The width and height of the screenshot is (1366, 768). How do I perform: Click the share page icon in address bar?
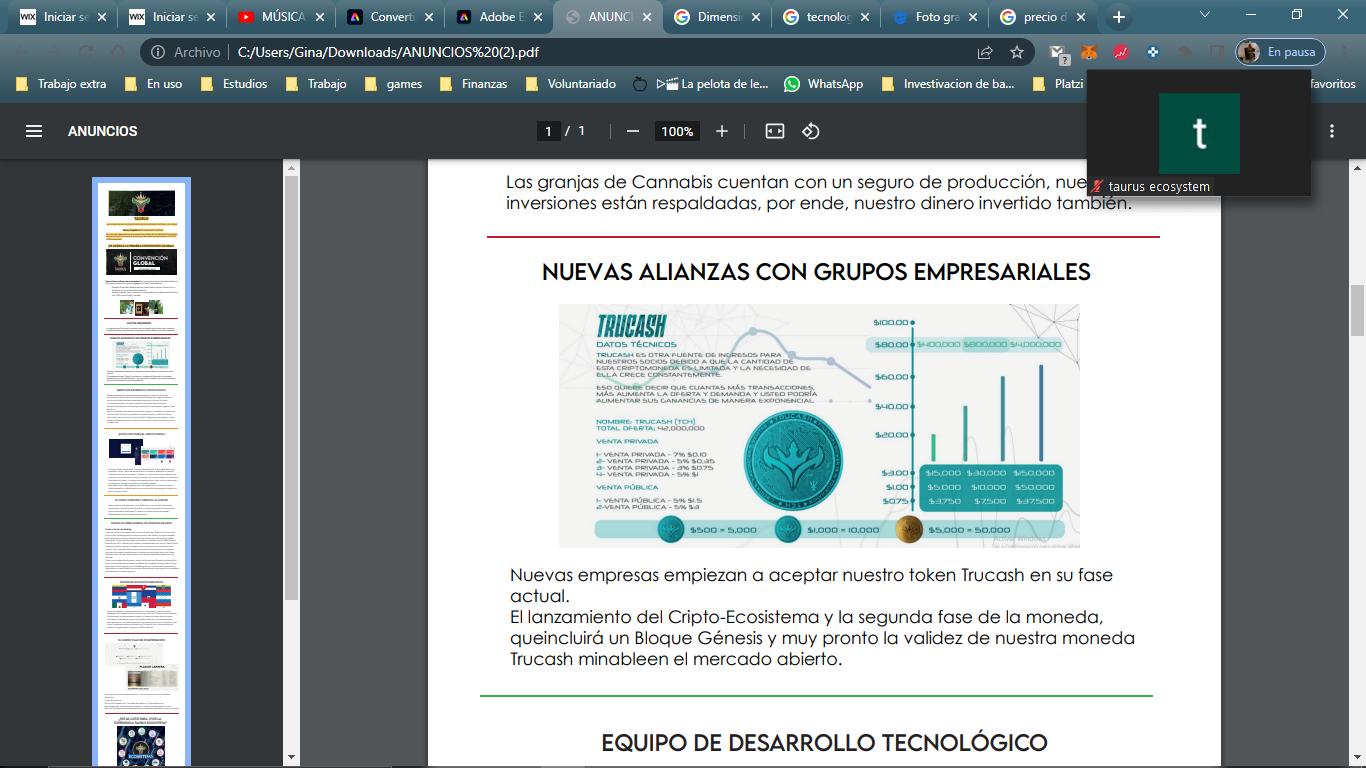point(985,52)
